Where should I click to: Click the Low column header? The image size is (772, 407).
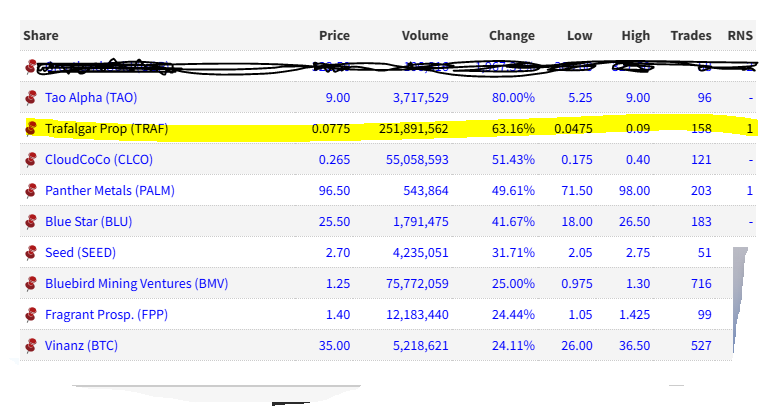point(579,35)
